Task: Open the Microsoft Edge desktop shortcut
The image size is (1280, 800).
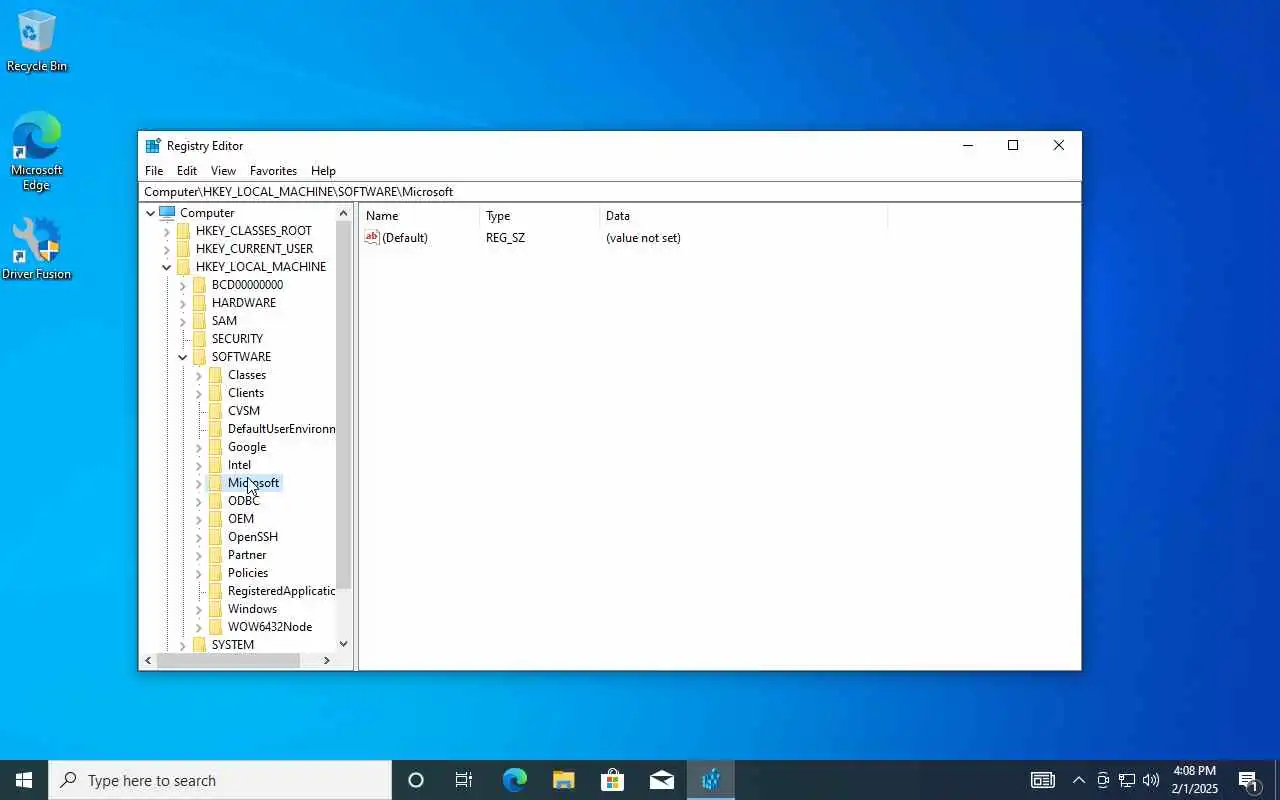Action: tap(36, 151)
